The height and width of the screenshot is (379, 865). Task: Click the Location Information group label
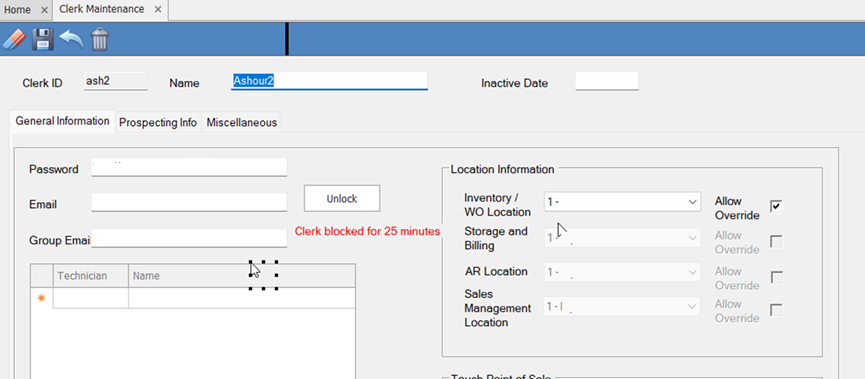point(503,169)
